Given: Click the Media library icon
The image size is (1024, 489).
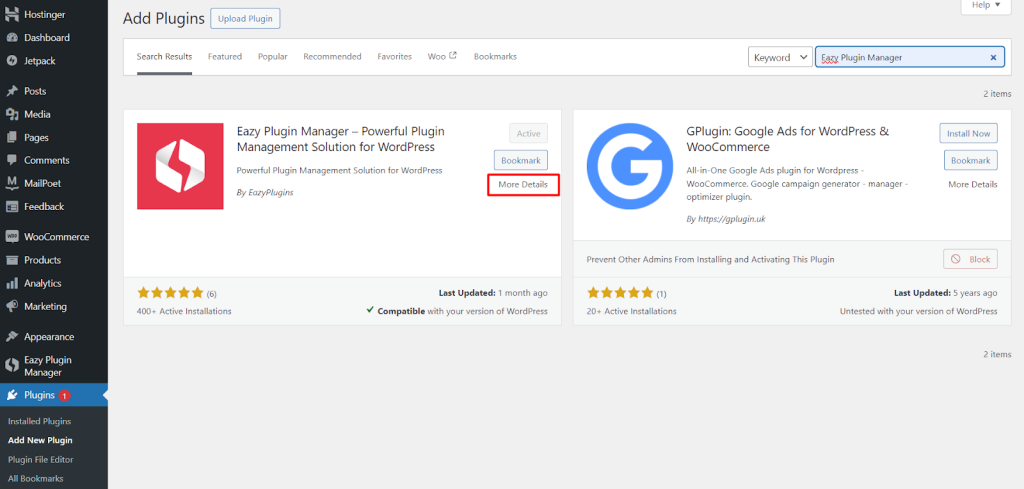Looking at the screenshot, I should pos(12,114).
